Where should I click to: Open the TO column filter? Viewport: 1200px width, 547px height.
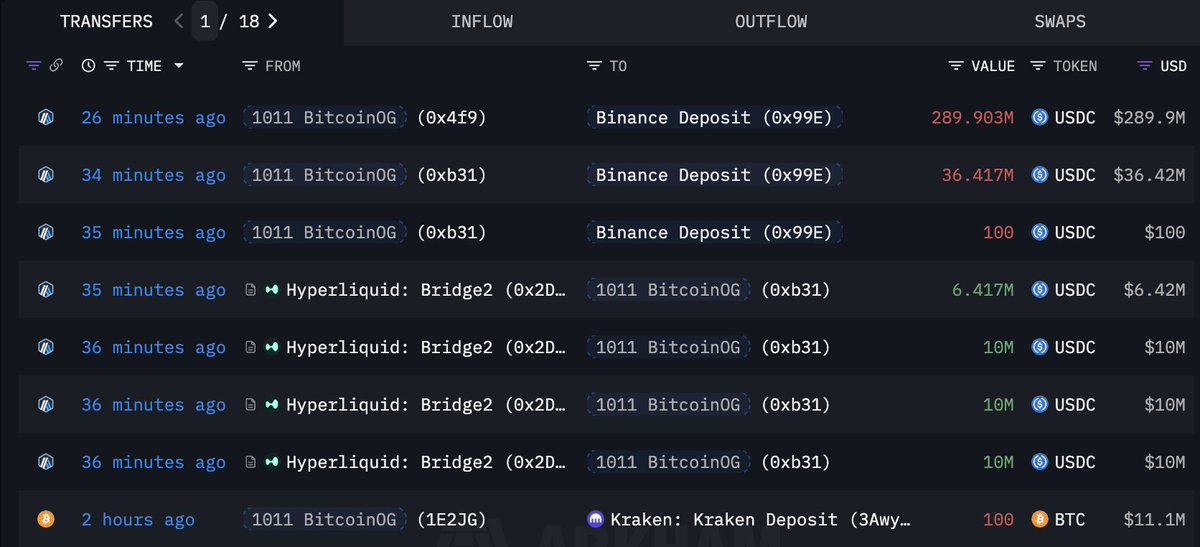(594, 66)
